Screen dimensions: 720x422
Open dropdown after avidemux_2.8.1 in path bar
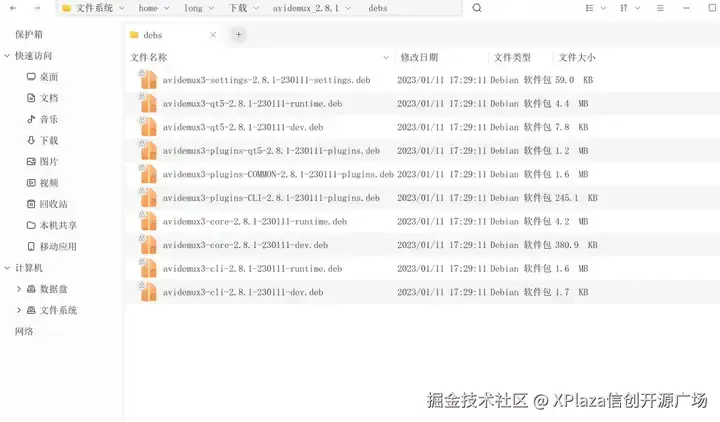coord(348,8)
